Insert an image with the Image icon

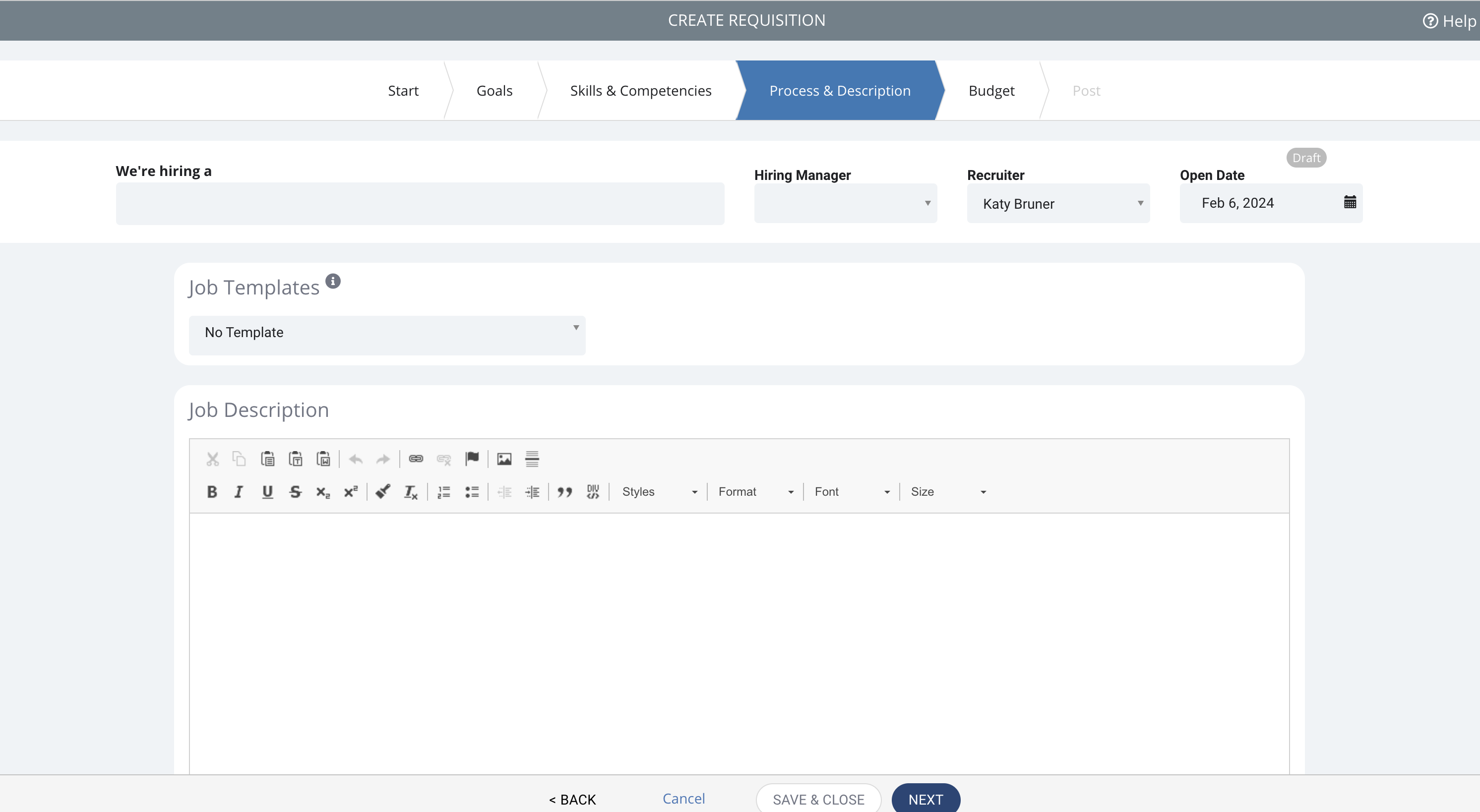point(504,459)
